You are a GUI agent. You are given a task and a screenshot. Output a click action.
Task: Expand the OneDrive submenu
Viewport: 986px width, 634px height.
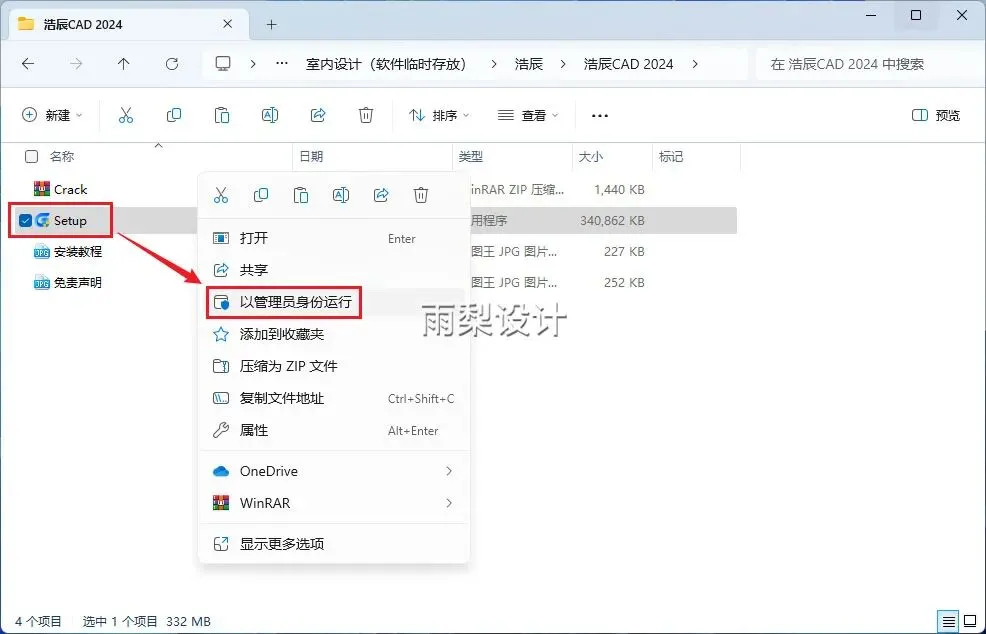(448, 471)
